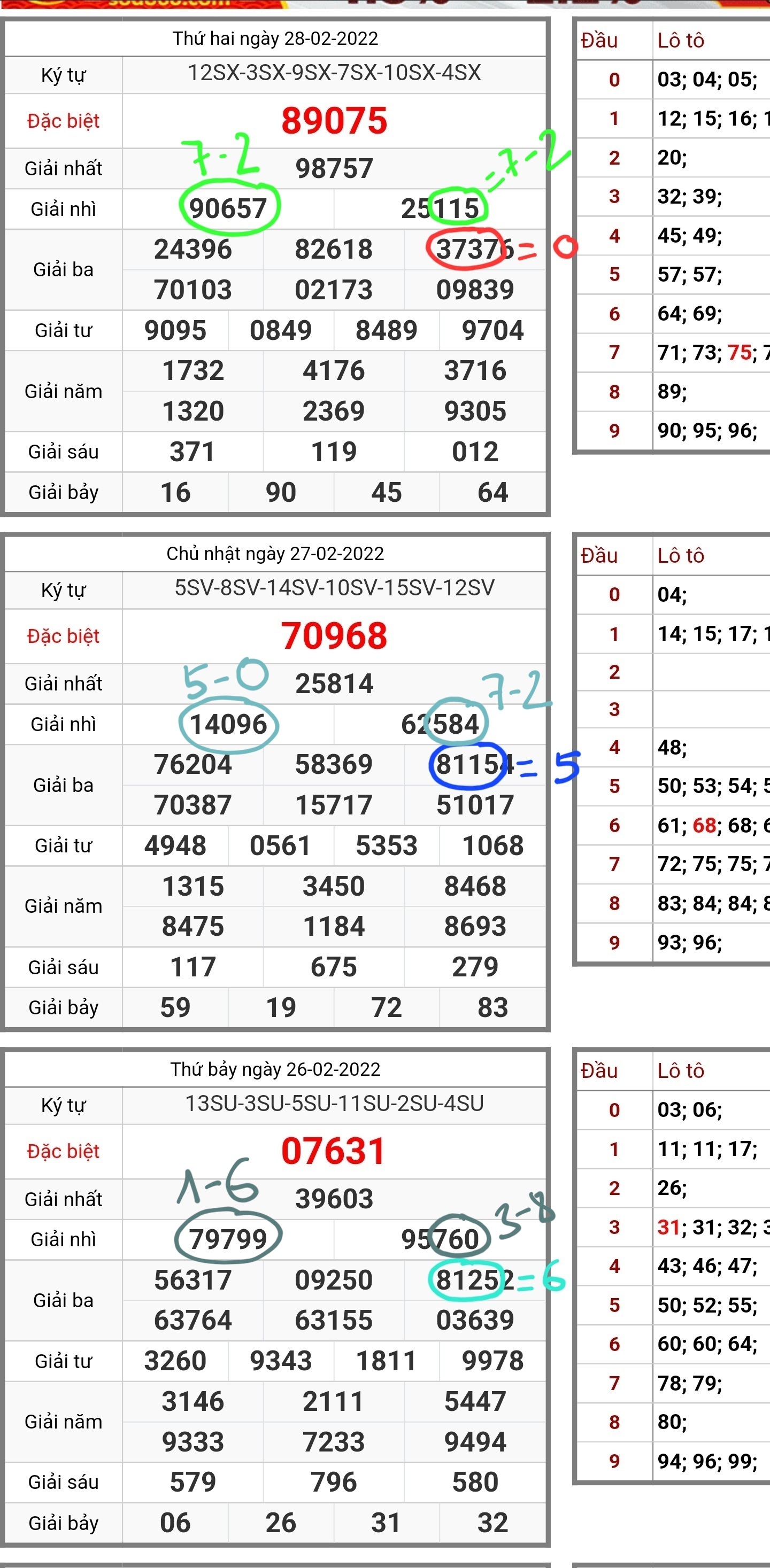Viewport: 770px width, 1568px height.
Task: Click Giải ba number 03639
Action: (x=475, y=1320)
